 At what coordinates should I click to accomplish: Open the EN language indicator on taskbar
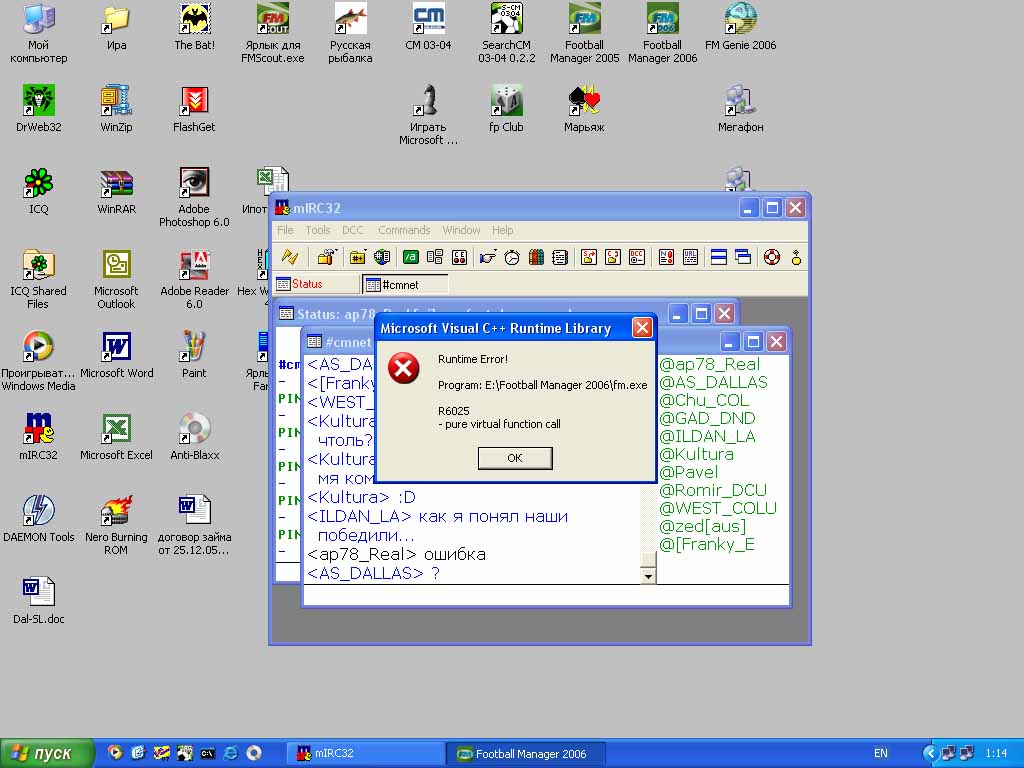[881, 753]
